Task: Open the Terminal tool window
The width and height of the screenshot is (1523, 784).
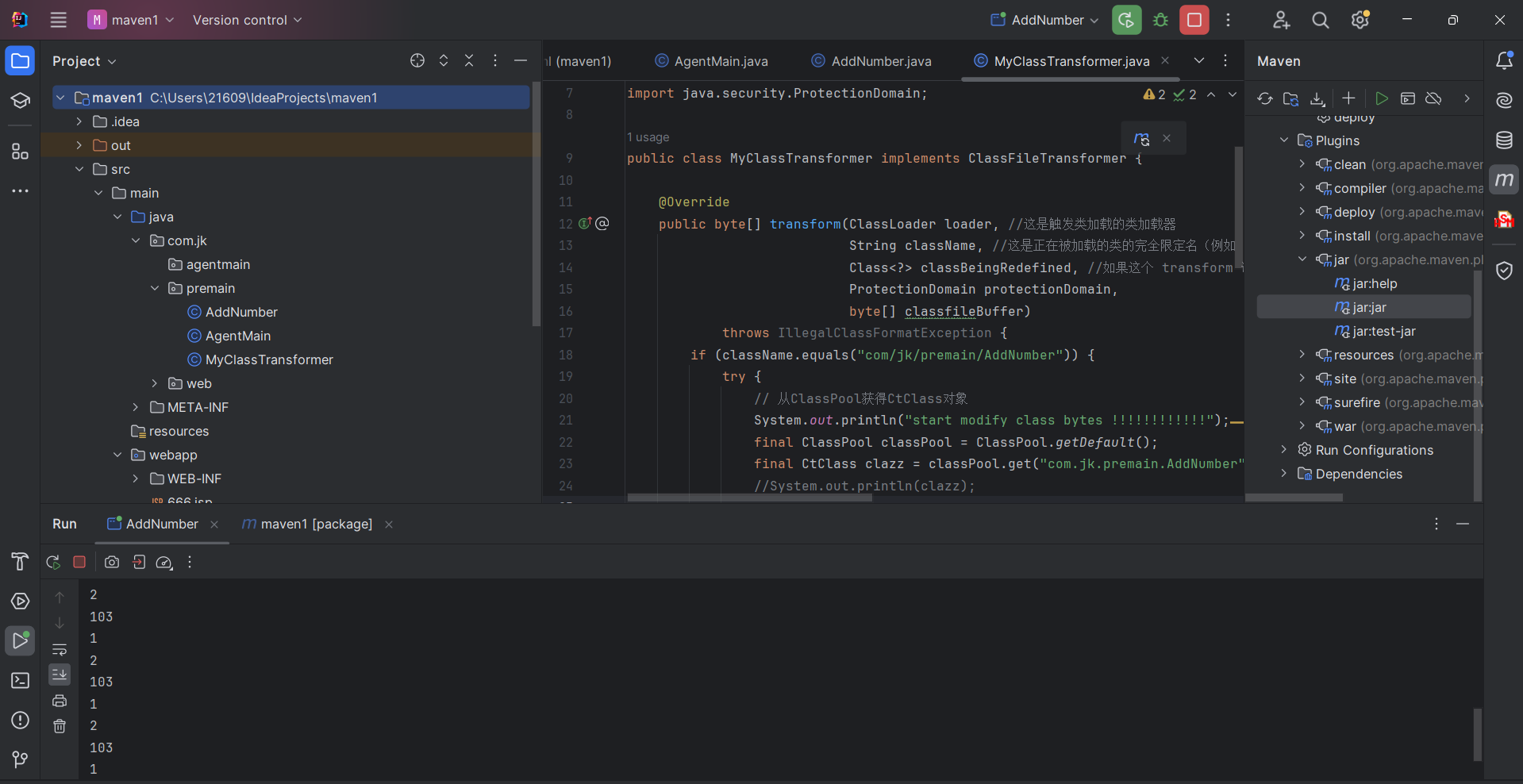Action: click(20, 681)
